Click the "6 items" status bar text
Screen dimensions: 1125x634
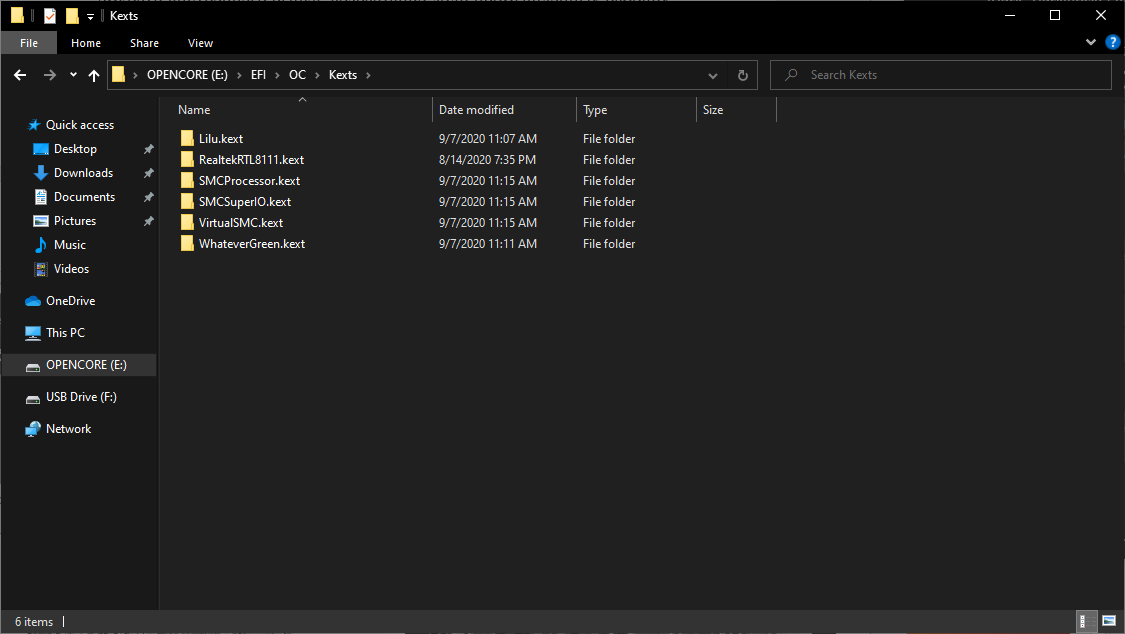pyautogui.click(x=34, y=622)
